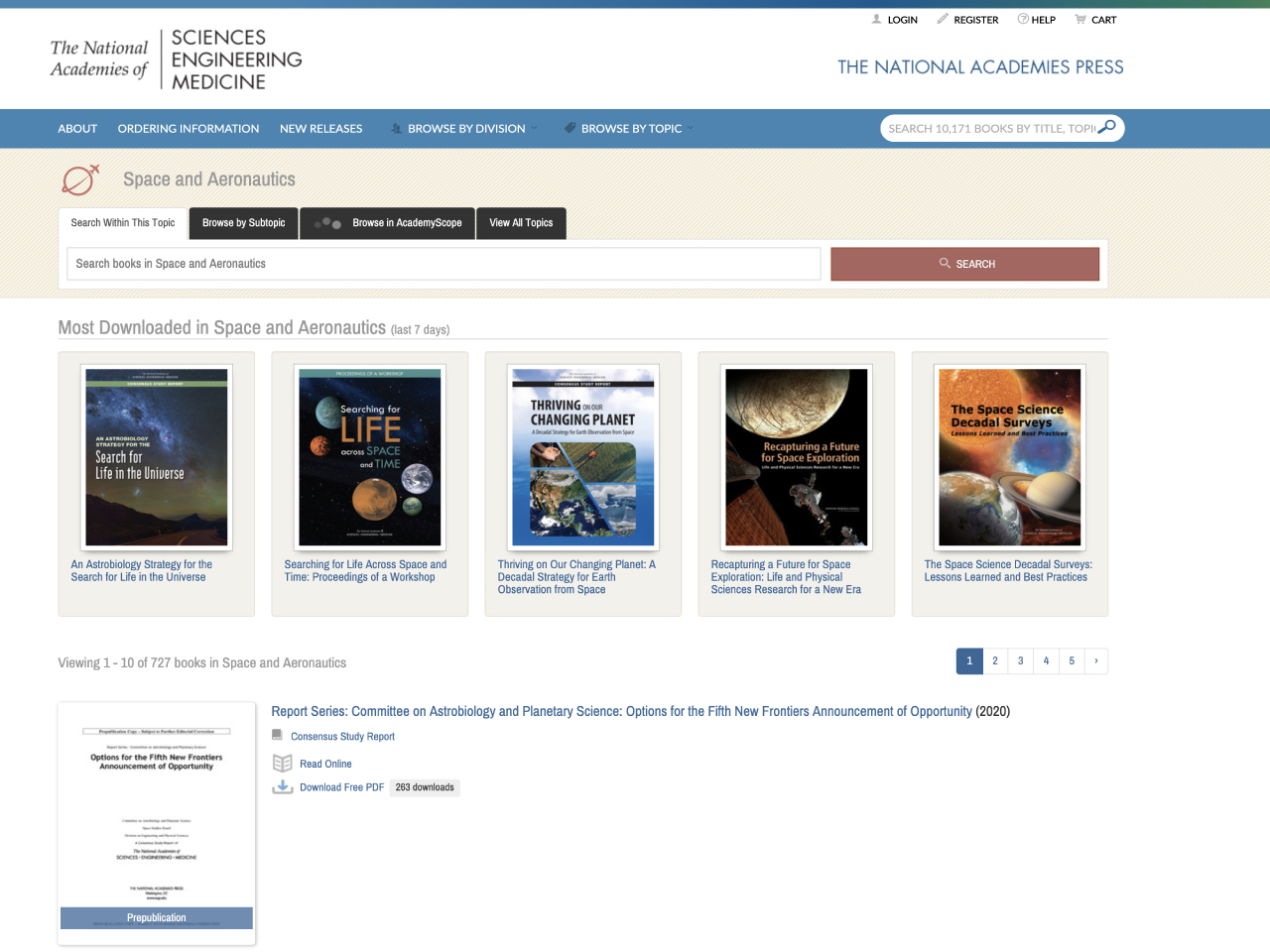
Task: Open The National Academies logo
Action: coord(176,59)
